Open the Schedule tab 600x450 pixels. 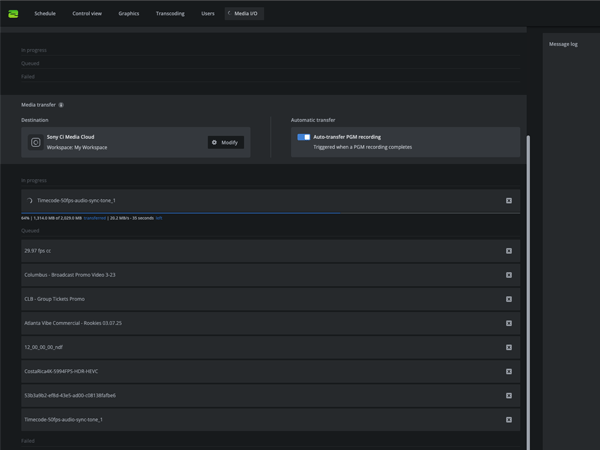(45, 13)
